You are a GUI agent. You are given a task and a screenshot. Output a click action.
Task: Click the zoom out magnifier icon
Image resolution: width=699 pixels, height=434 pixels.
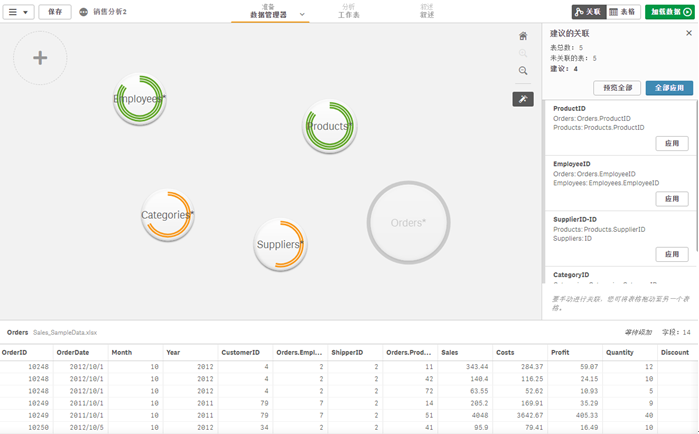[x=523, y=71]
